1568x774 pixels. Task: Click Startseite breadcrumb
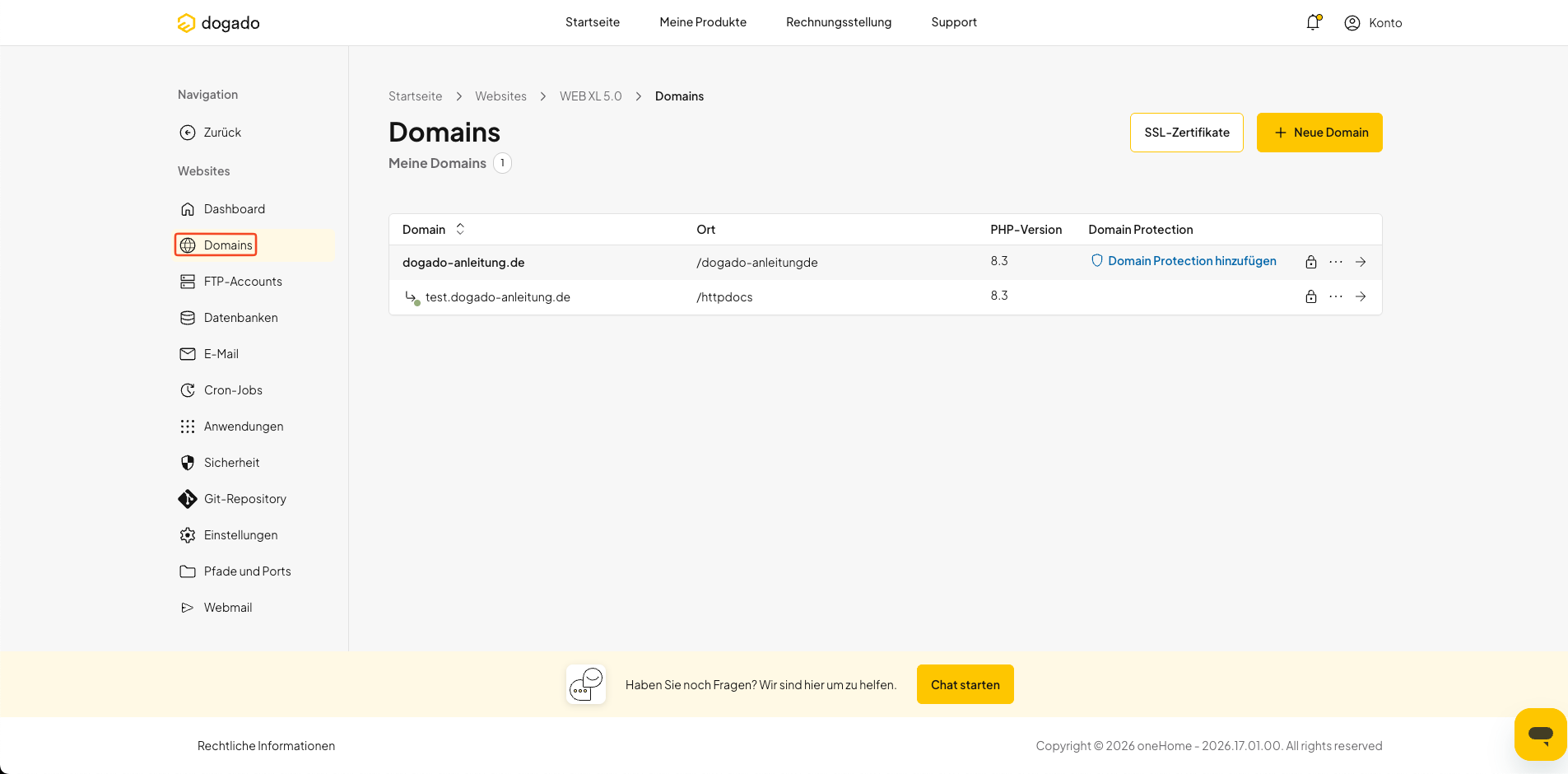coord(415,96)
